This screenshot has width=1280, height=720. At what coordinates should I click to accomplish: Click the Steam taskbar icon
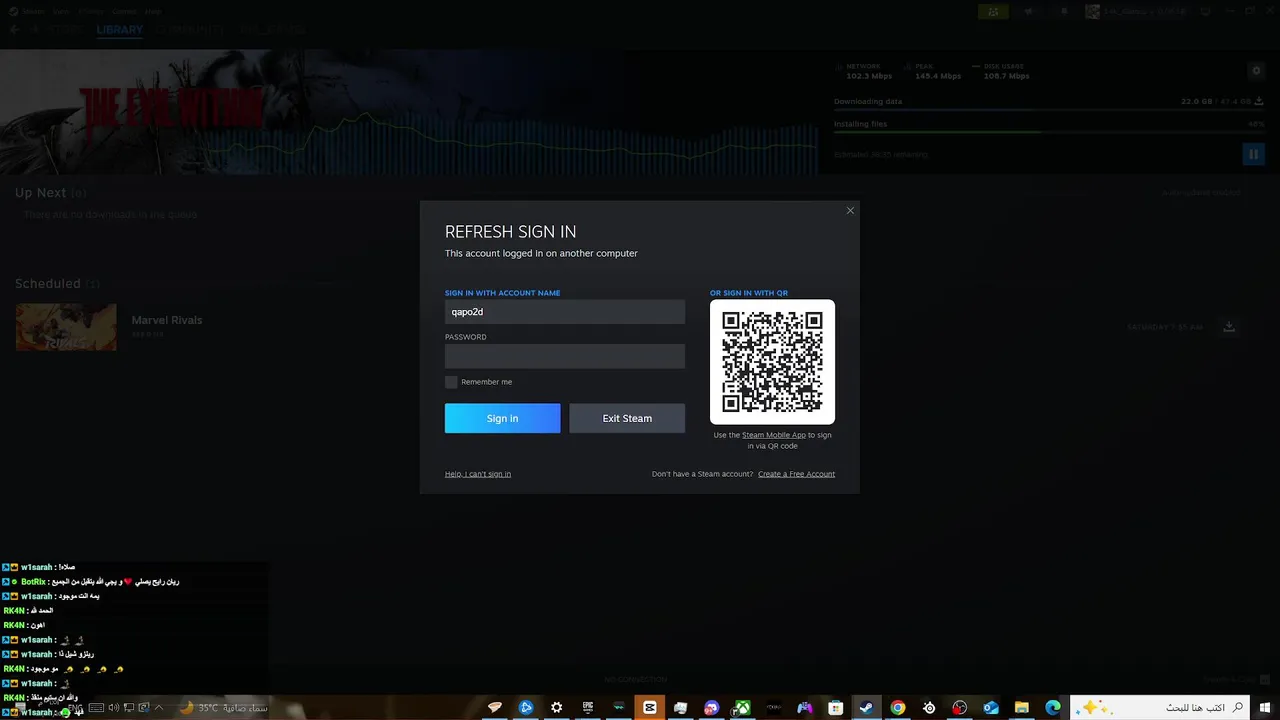[867, 707]
